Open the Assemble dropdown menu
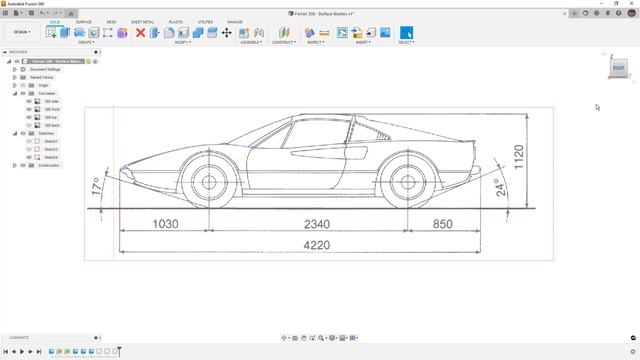 click(x=251, y=42)
